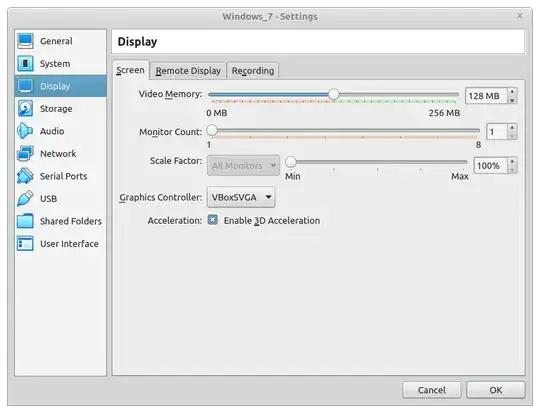Click the Video Memory slider handle
This screenshot has width=540, height=413.
333,94
